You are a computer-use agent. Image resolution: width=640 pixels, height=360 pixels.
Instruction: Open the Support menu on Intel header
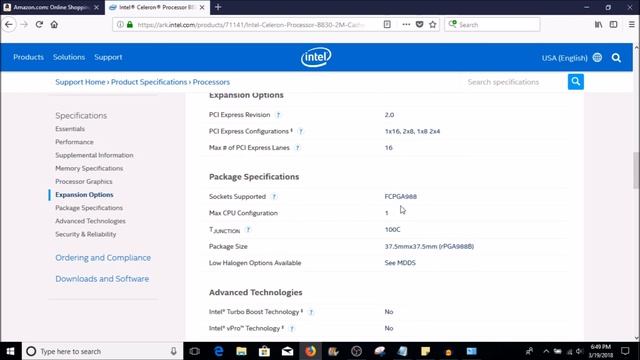108,57
